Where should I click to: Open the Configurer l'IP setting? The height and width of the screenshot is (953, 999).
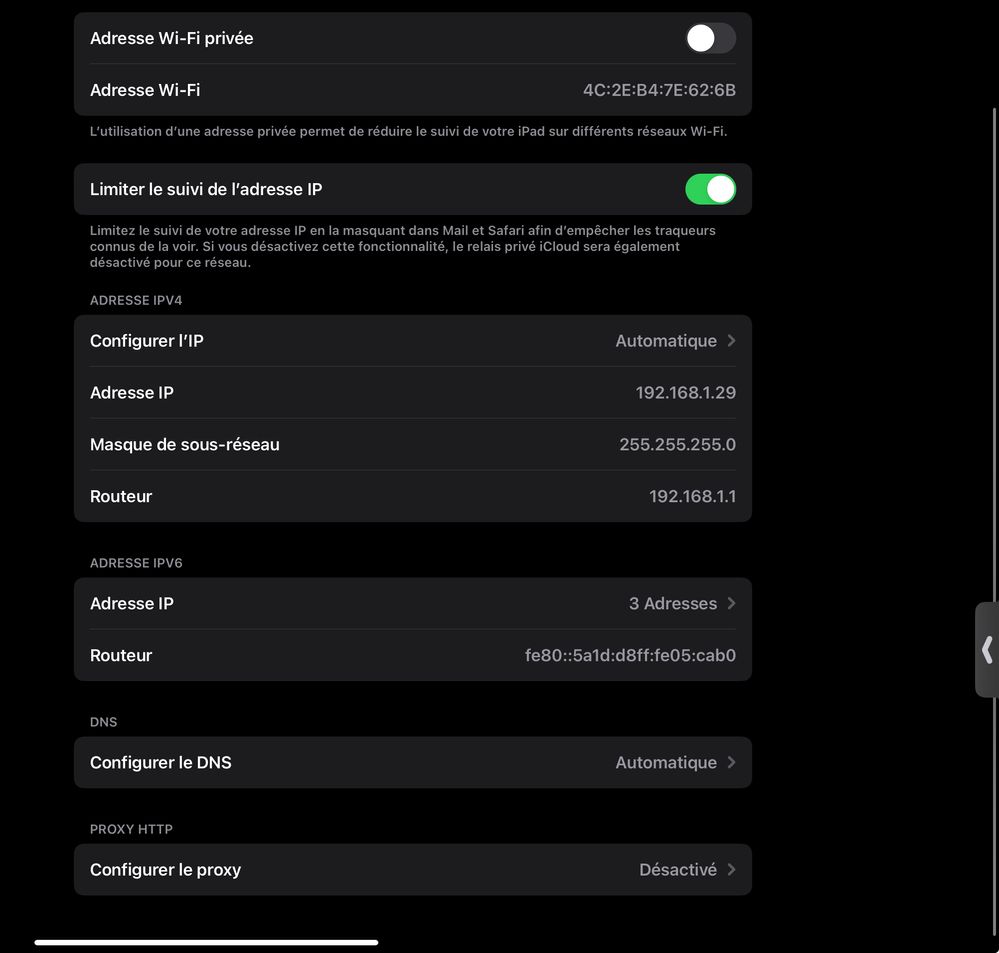[x=147, y=341]
